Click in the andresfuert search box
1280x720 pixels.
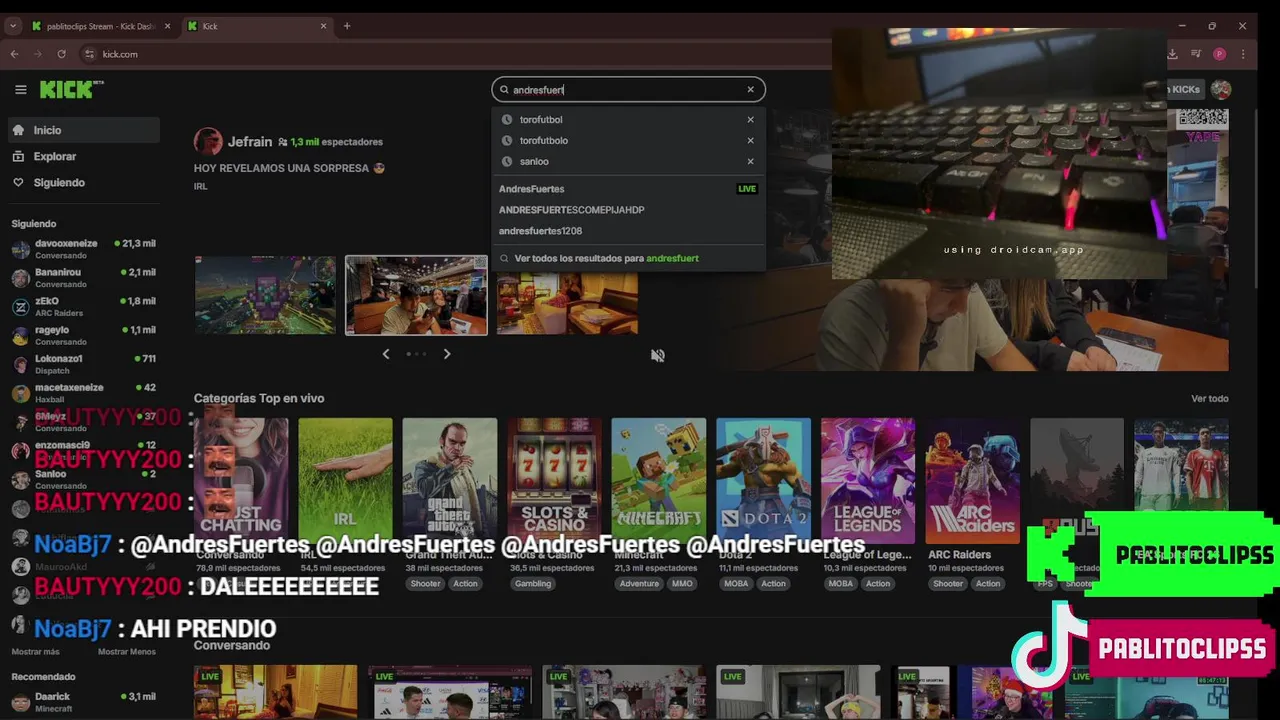pos(628,90)
